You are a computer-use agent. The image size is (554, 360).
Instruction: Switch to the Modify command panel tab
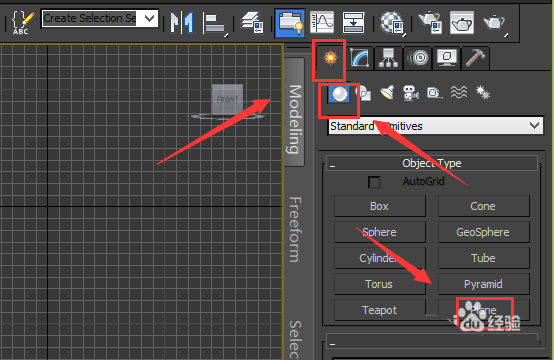[x=360, y=58]
